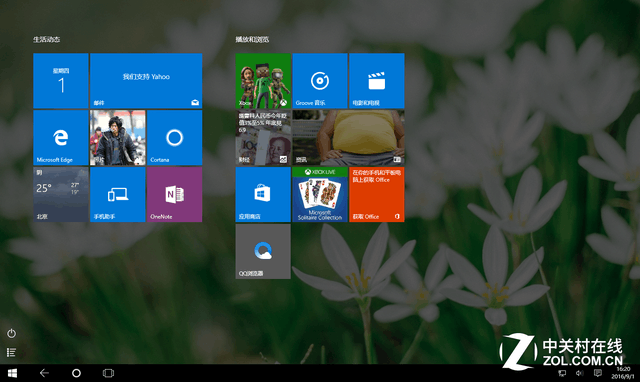The image size is (640, 382).
Task: Open the Mail tile with Yahoo text
Action: tap(146, 81)
